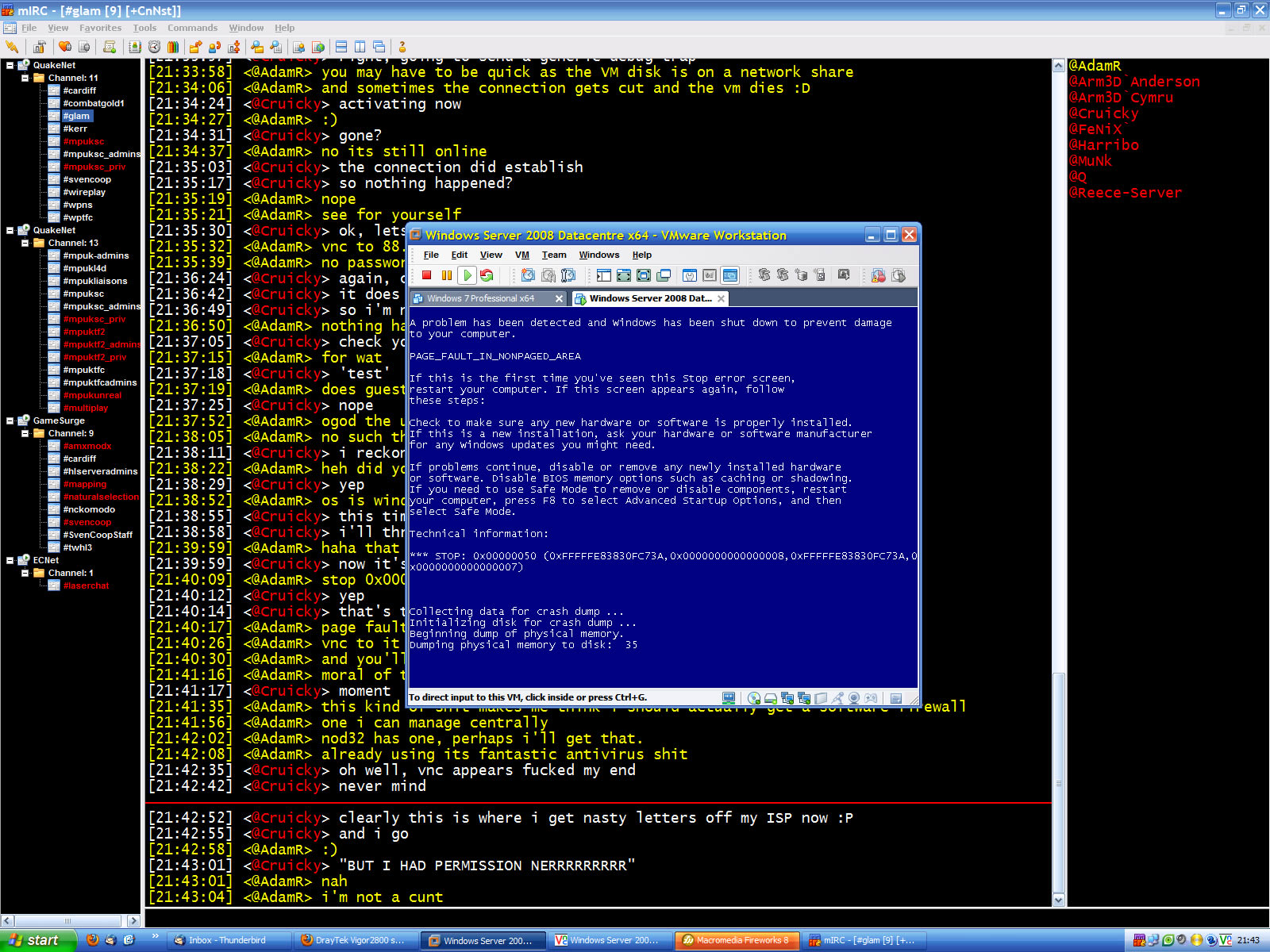Viewport: 1270px width, 952px height.
Task: Open the mIRC Scripts Editor scroll icon
Action: coord(110,47)
